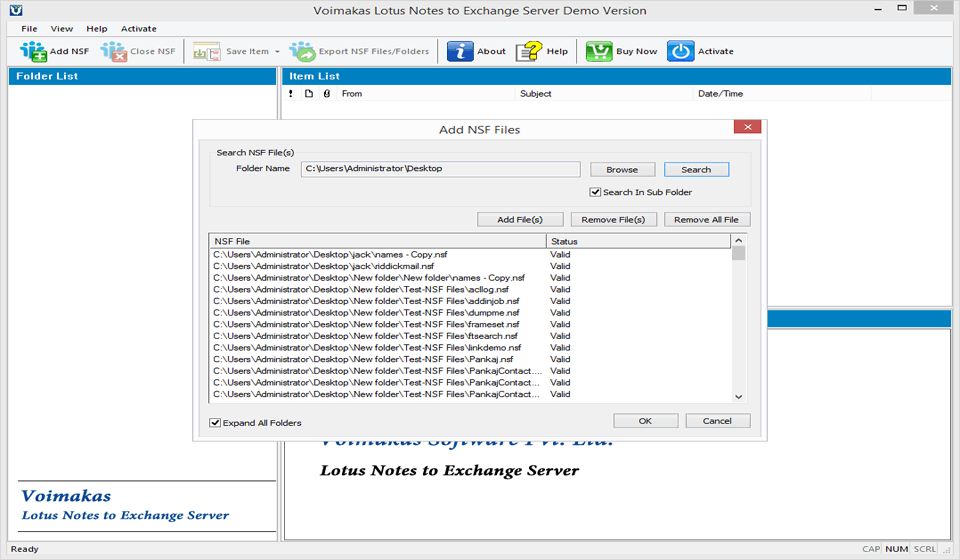Click the Subject column header
960x560 pixels.
click(x=604, y=94)
